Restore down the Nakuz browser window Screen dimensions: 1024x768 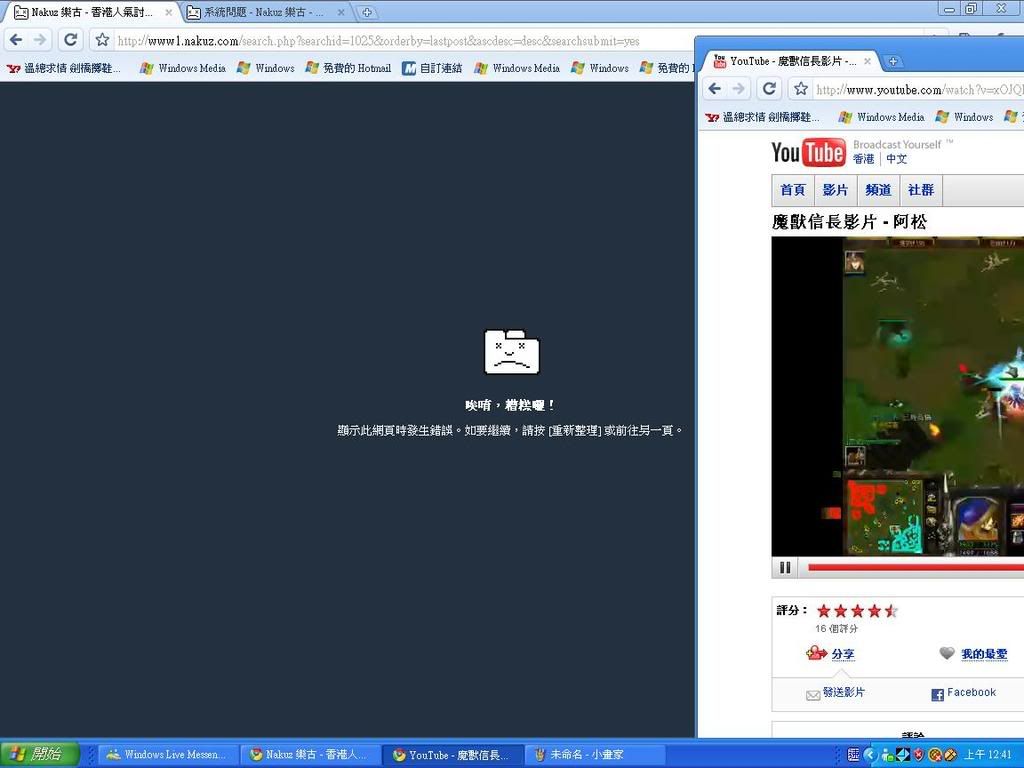click(x=972, y=8)
